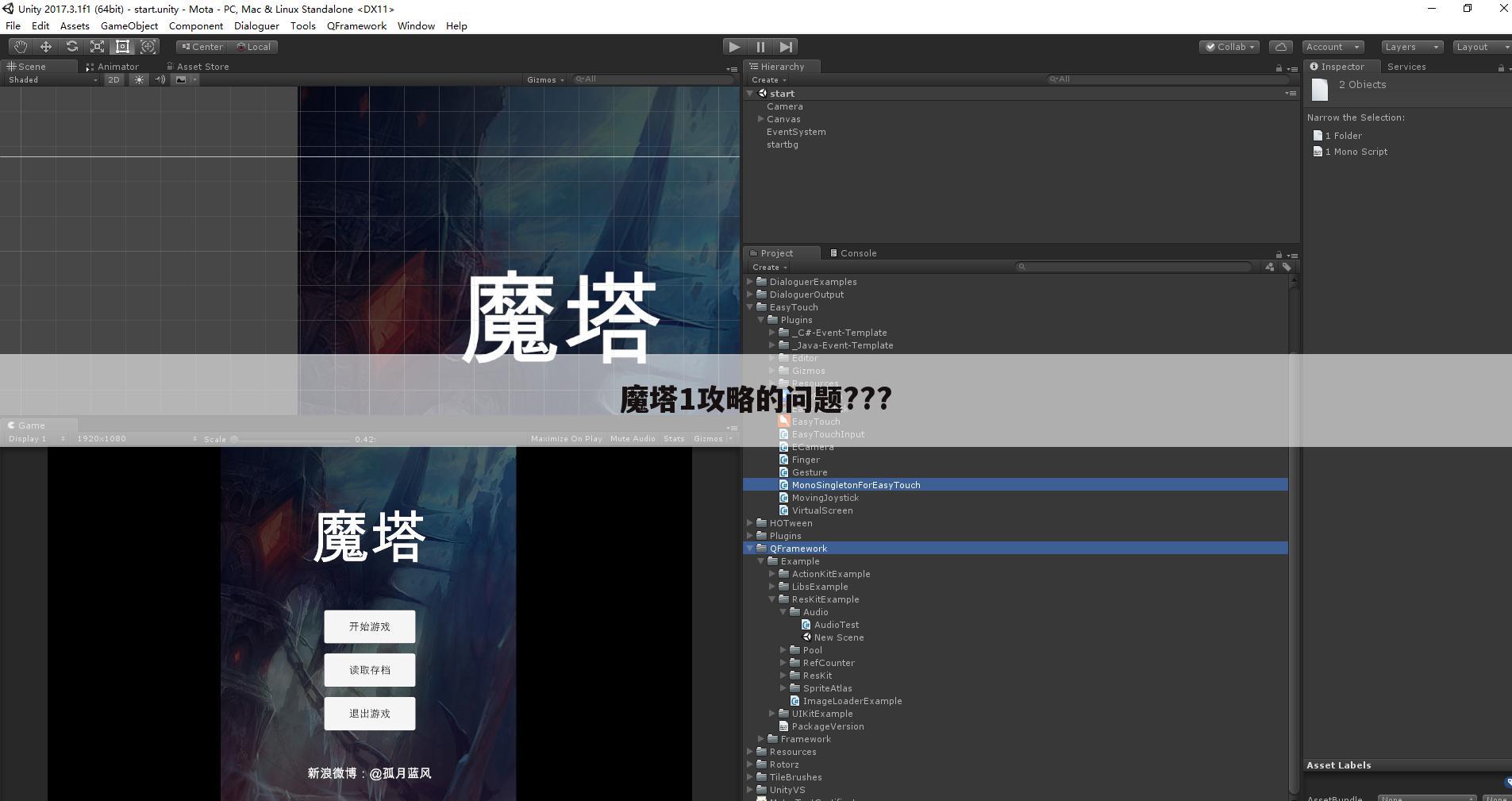
Task: Switch to the Services tab
Action: (x=1406, y=67)
